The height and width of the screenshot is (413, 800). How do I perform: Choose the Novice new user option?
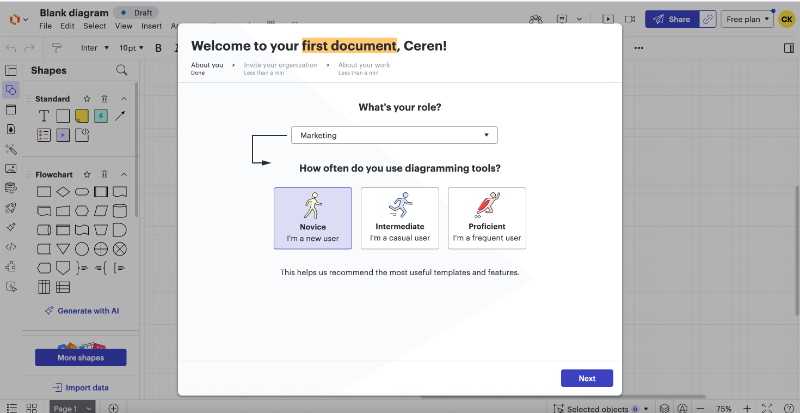tap(313, 218)
